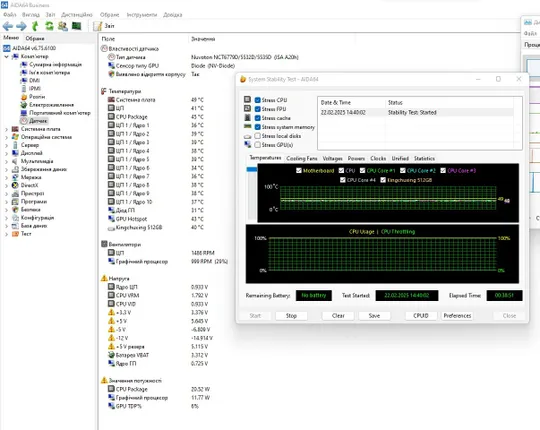Expand the Сервер tree node
540x430 pixels.
[x=7, y=145]
